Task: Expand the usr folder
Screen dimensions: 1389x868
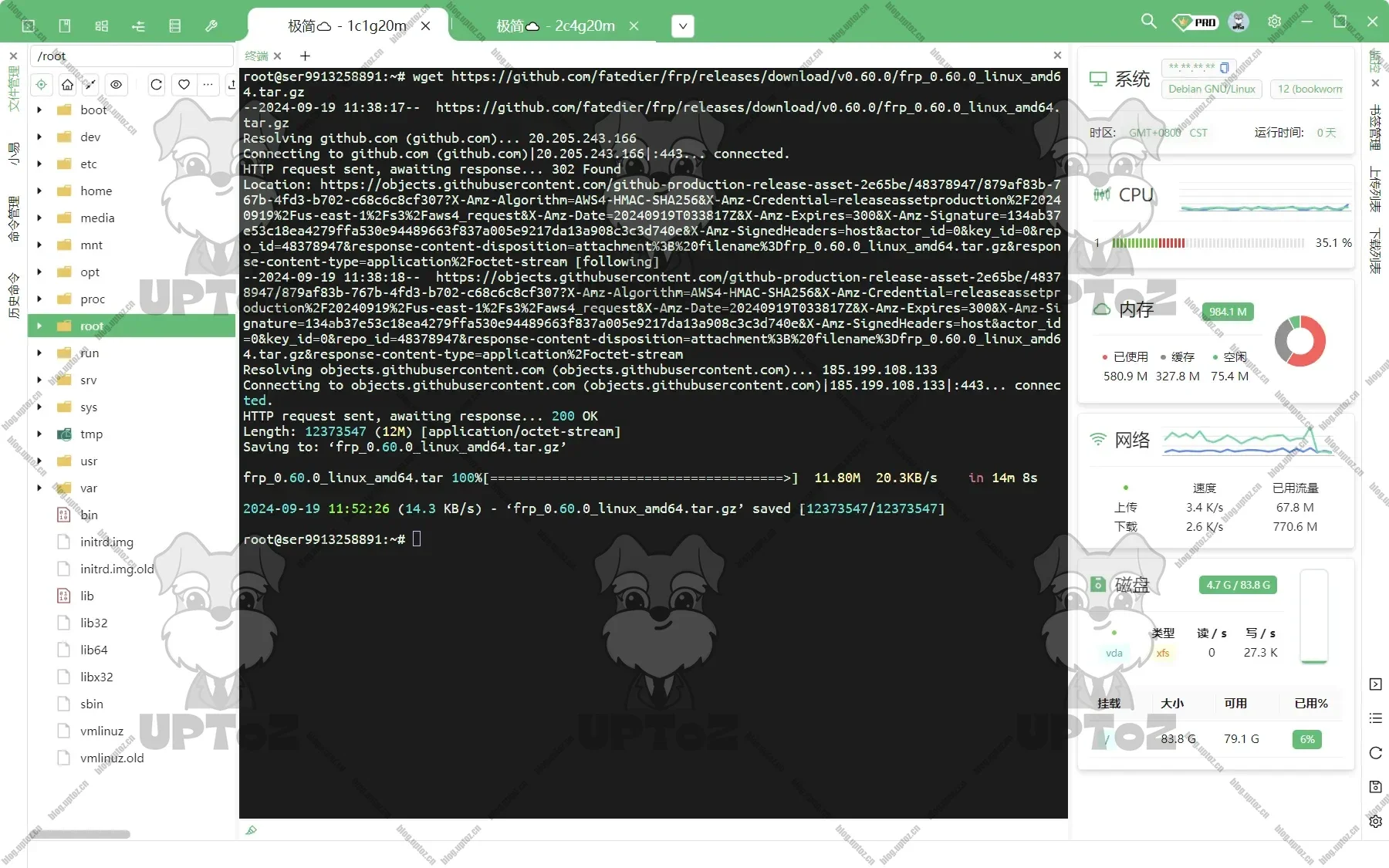Action: point(39,461)
